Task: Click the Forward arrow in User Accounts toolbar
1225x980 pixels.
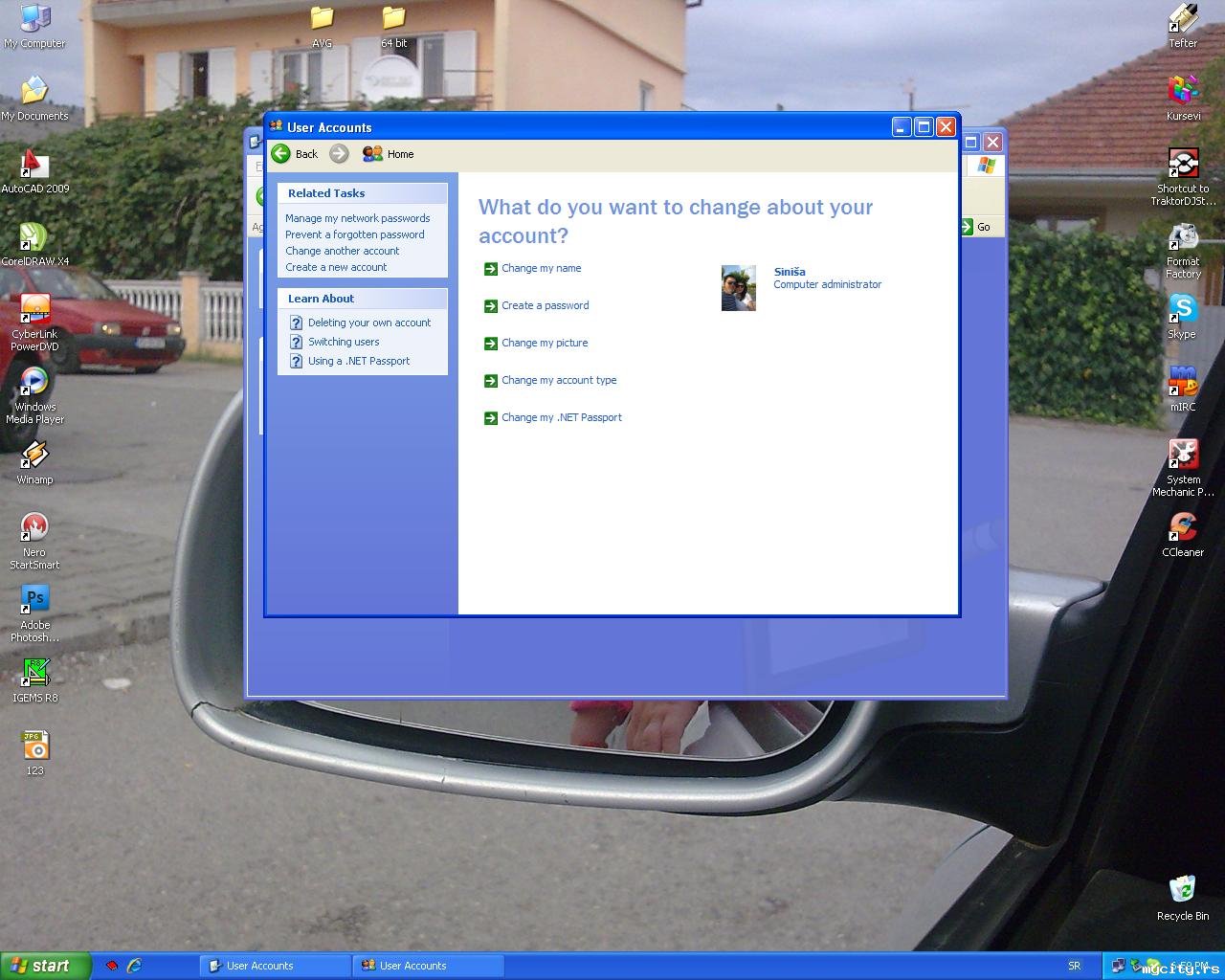Action: (x=339, y=154)
